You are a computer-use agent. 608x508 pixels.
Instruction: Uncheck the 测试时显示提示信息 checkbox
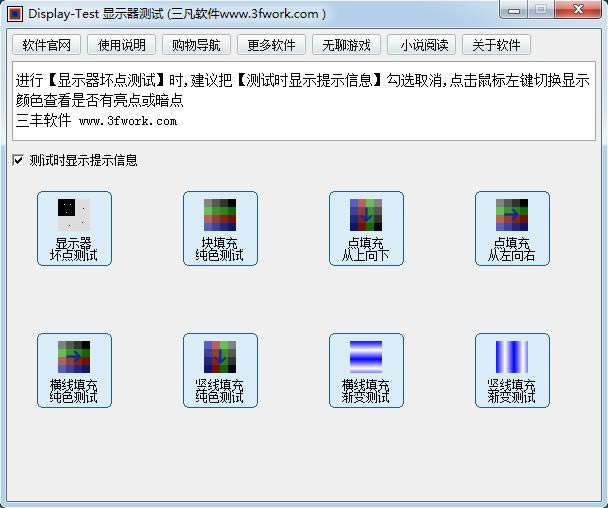pos(18,160)
